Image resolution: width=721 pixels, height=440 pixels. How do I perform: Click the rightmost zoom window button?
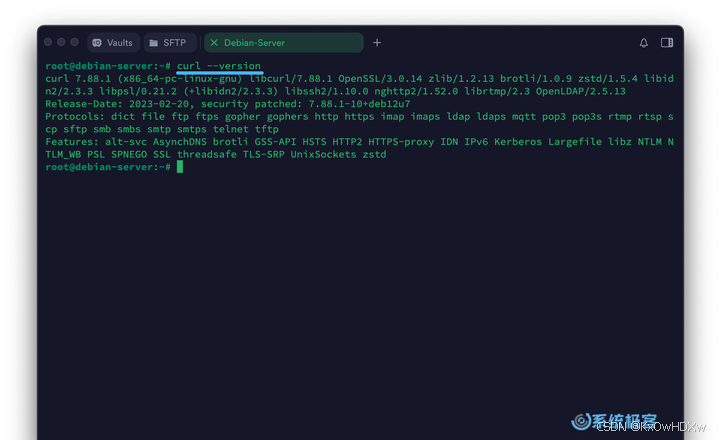click(x=74, y=42)
